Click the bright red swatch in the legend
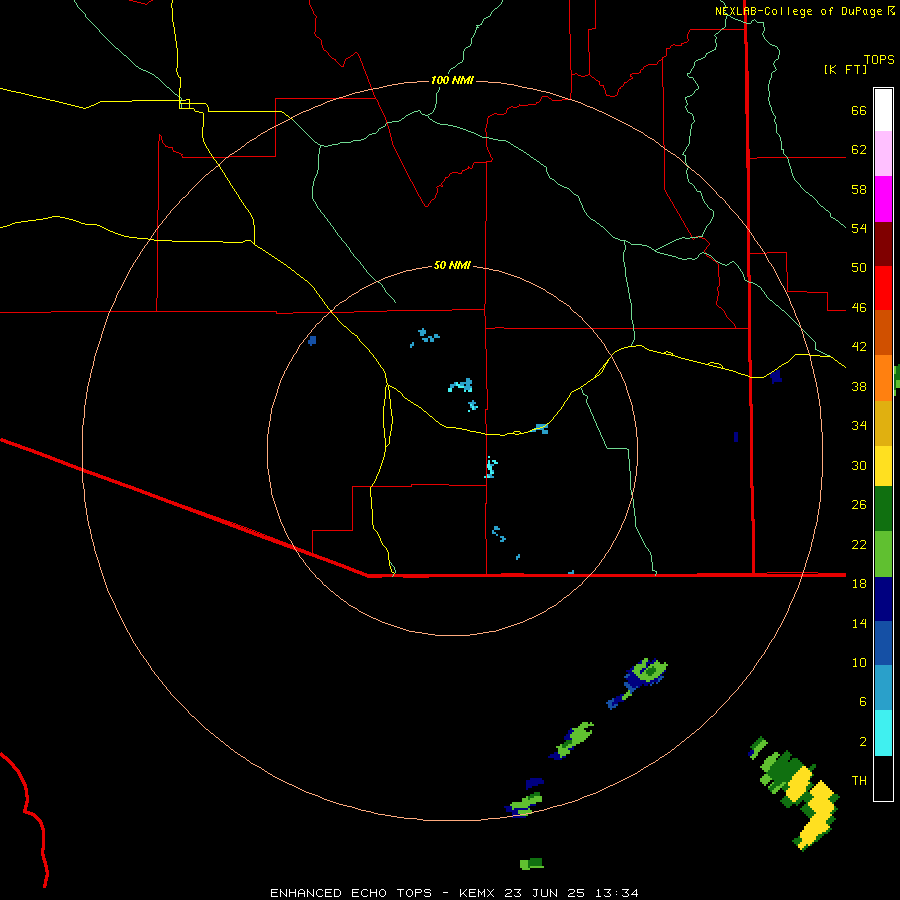This screenshot has height=900, width=900. 883,288
